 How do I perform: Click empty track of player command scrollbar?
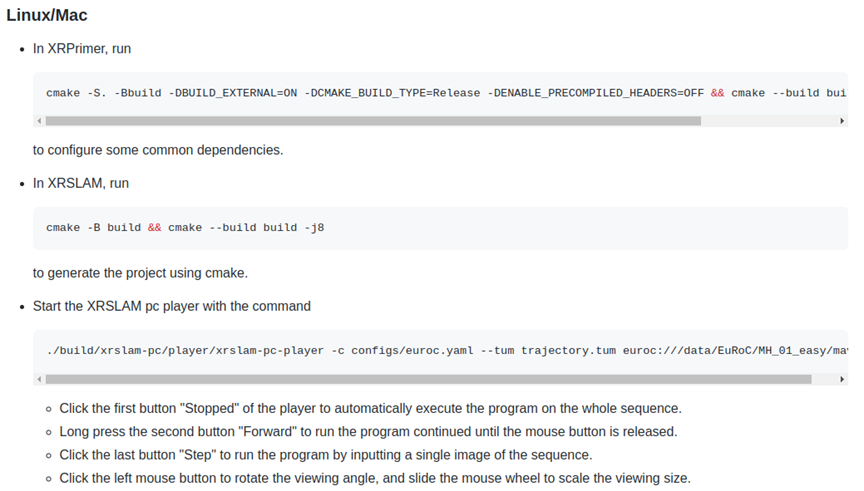(824, 380)
